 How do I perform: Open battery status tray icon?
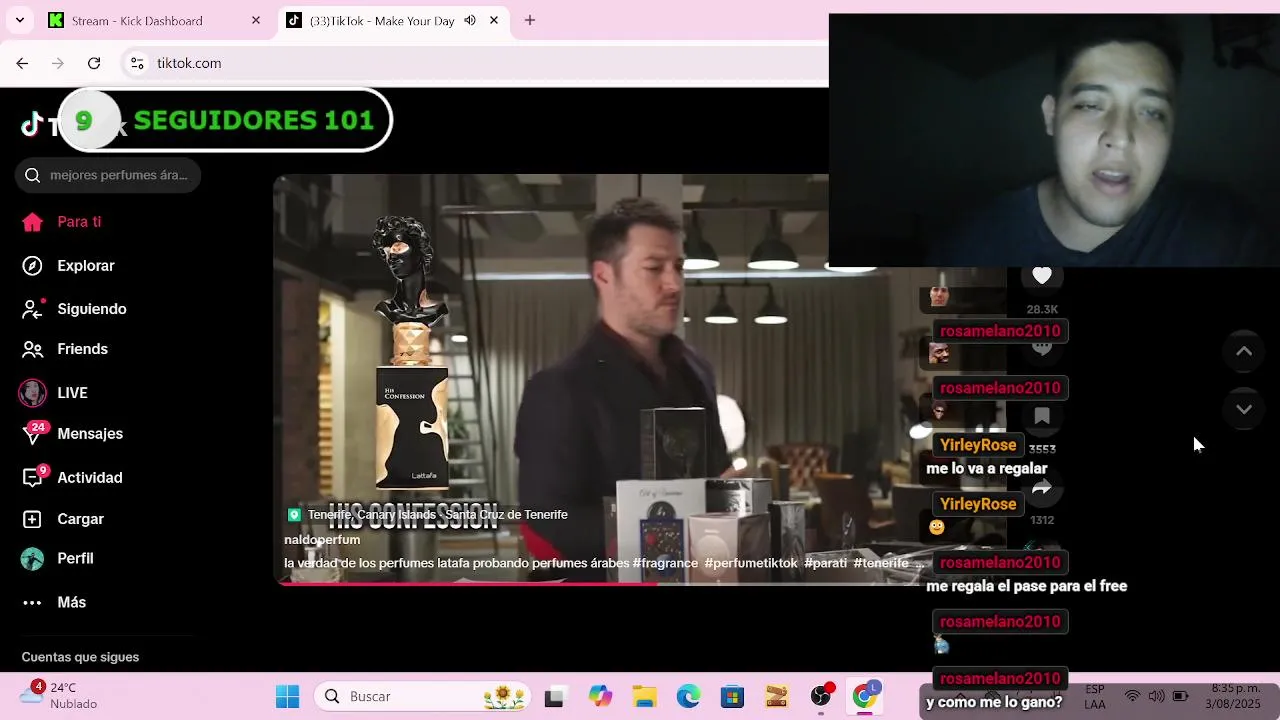[x=1181, y=696]
